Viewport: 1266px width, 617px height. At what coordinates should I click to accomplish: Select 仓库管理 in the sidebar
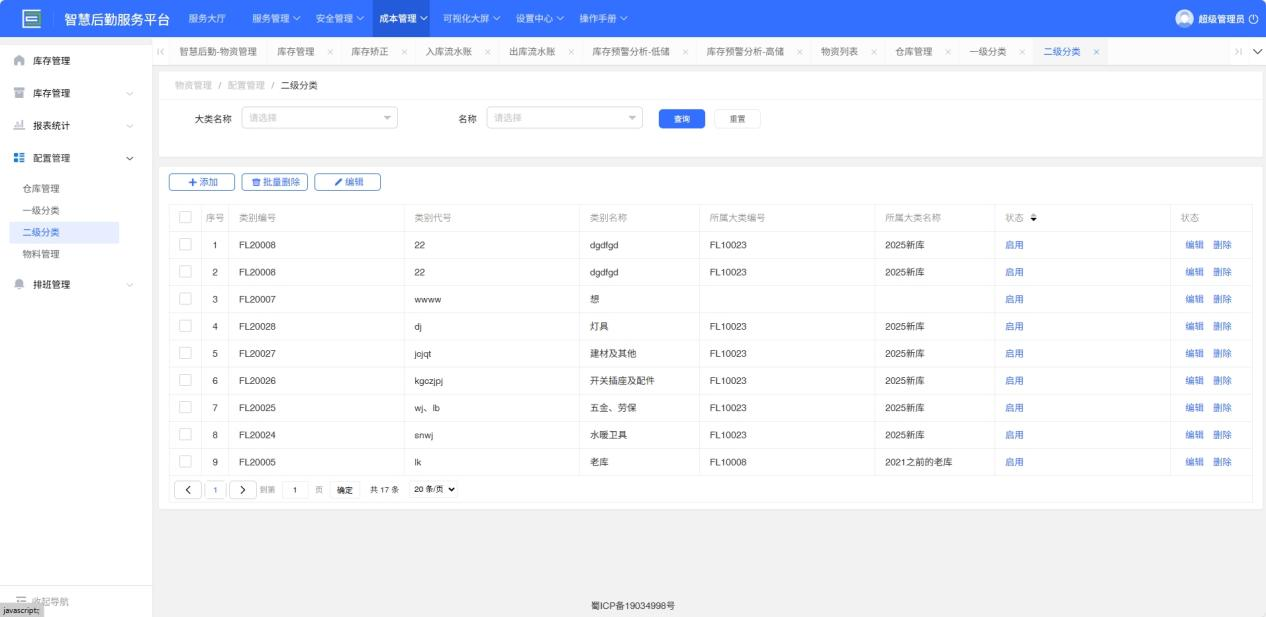coord(41,189)
